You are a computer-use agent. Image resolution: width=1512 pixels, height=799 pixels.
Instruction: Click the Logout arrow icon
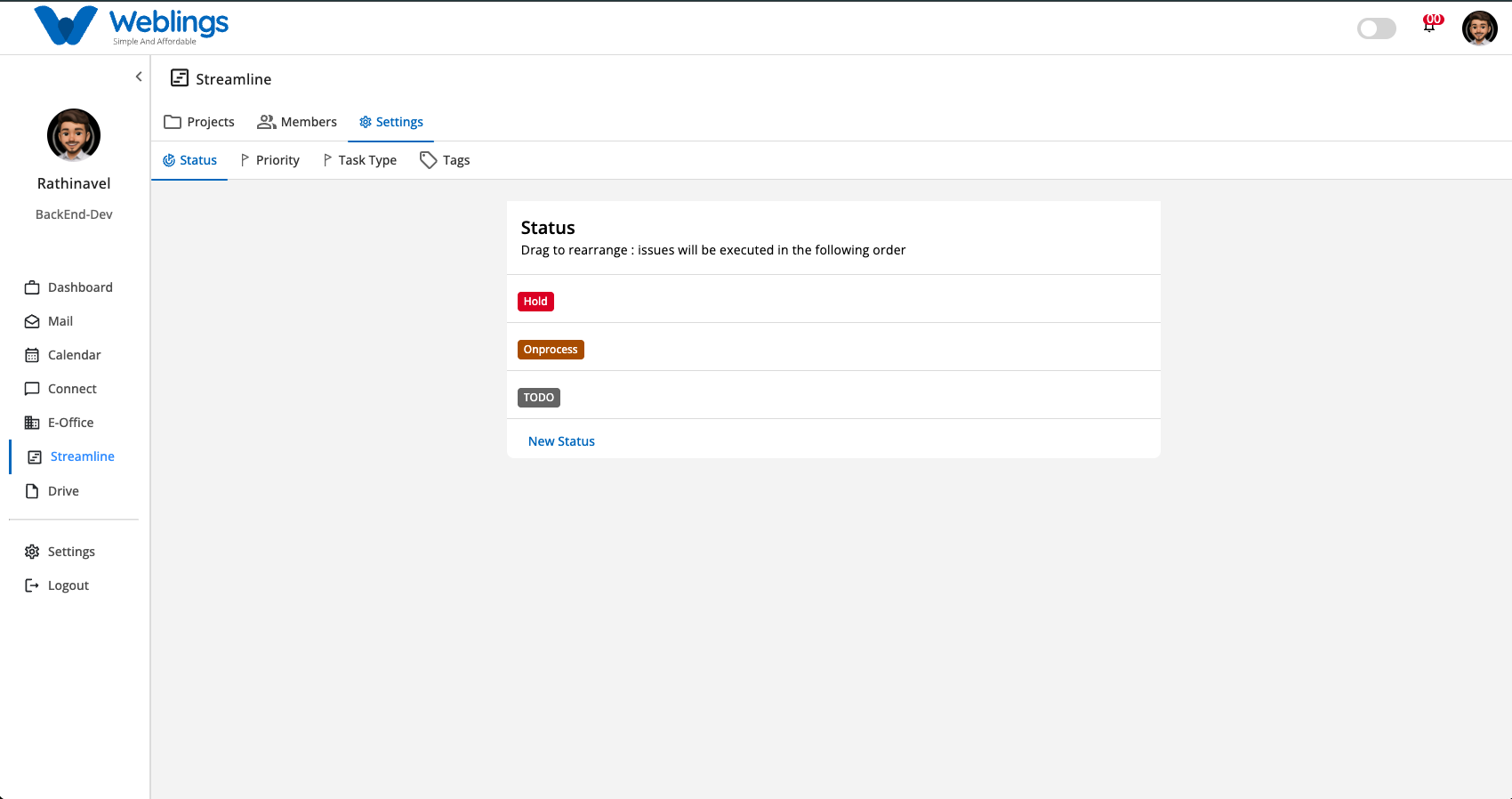[32, 585]
